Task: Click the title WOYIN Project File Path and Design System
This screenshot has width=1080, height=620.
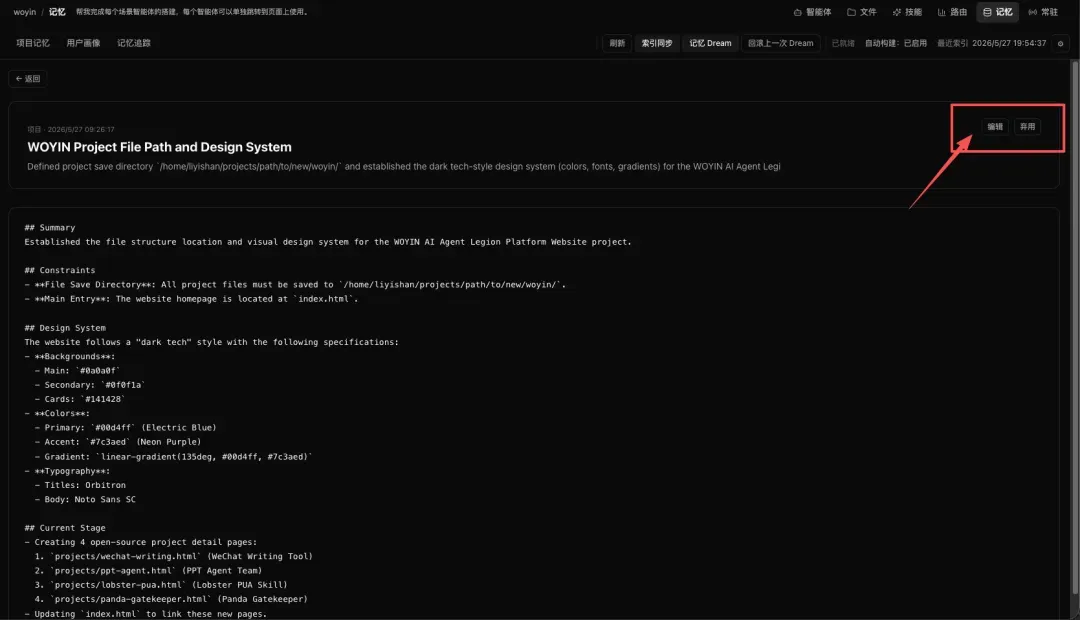Action: (159, 147)
